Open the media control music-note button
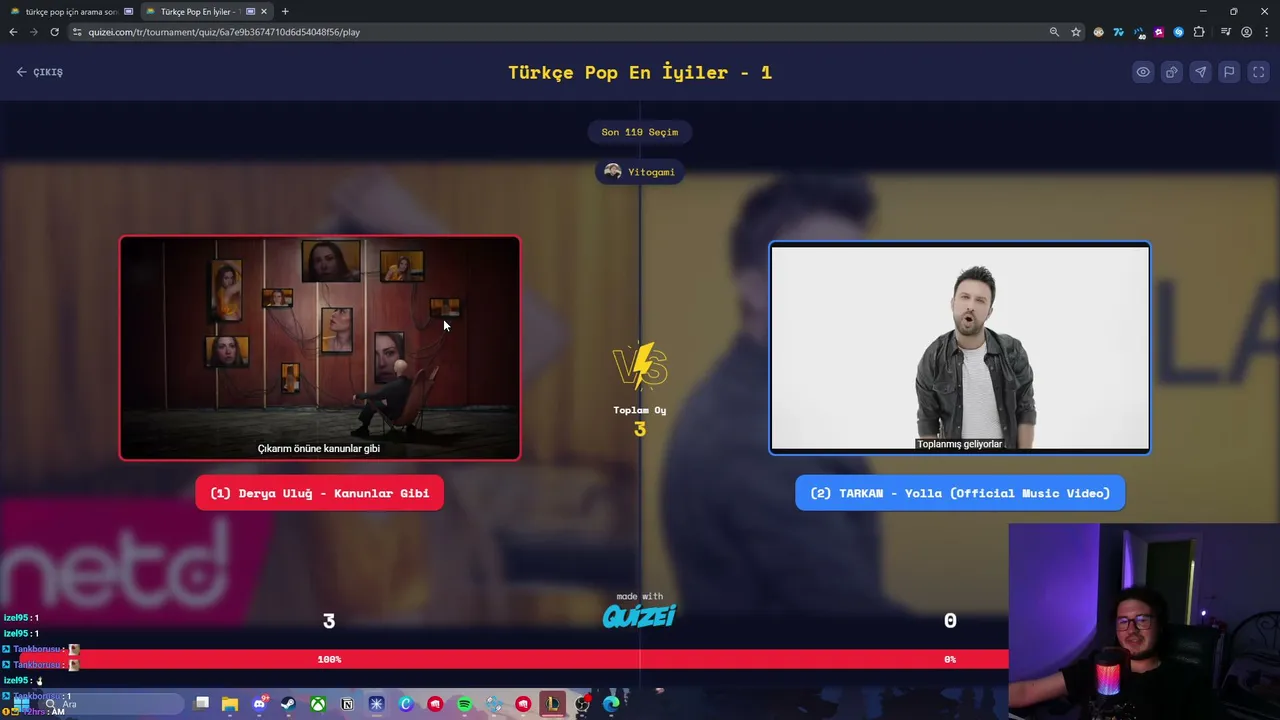 tap(1227, 32)
